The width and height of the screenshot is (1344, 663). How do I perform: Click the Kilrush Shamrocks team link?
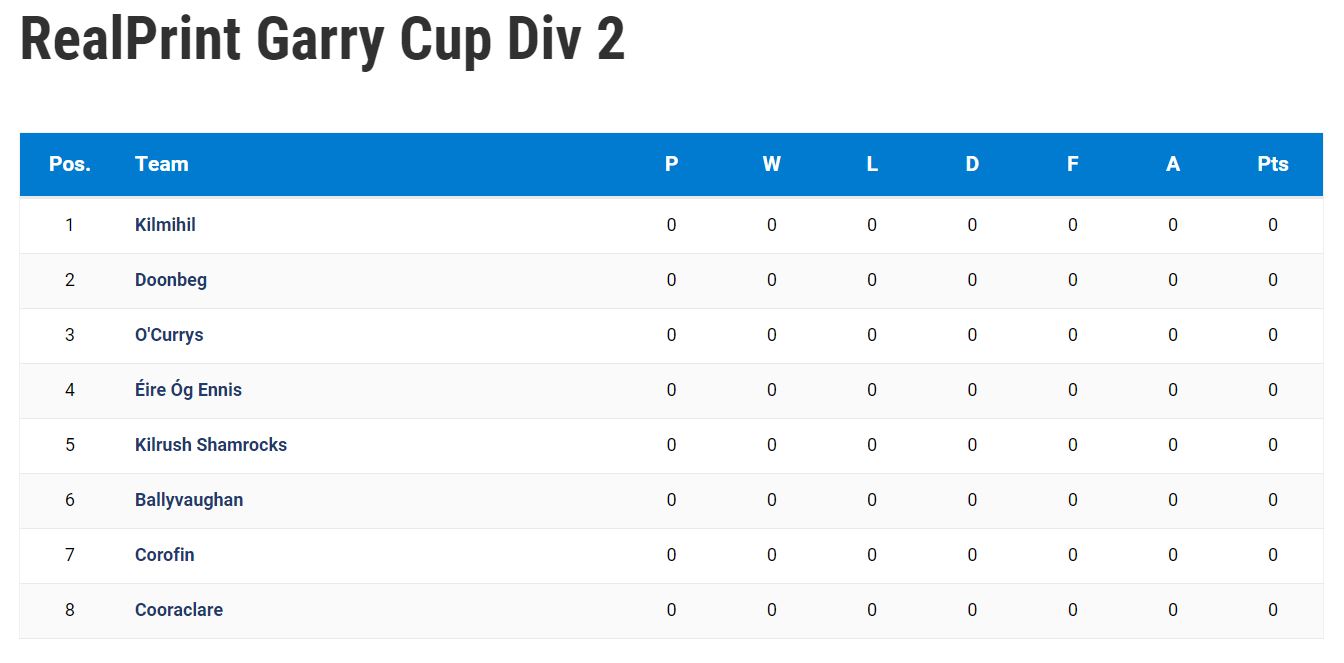pyautogui.click(x=211, y=445)
